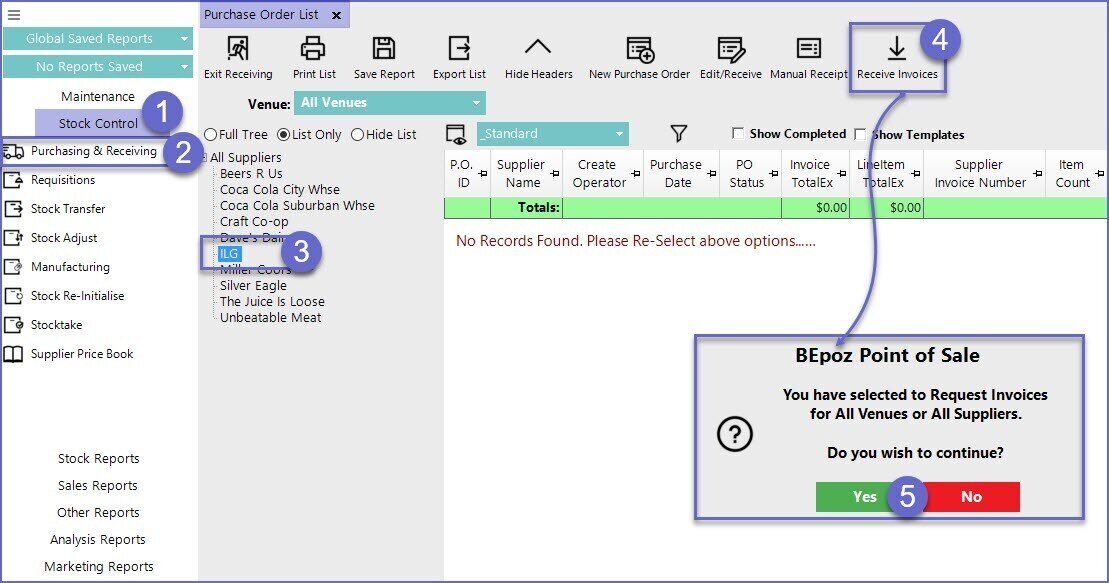This screenshot has height=583, width=1109.
Task: Enable the Show Completed checkbox
Action: tap(738, 134)
